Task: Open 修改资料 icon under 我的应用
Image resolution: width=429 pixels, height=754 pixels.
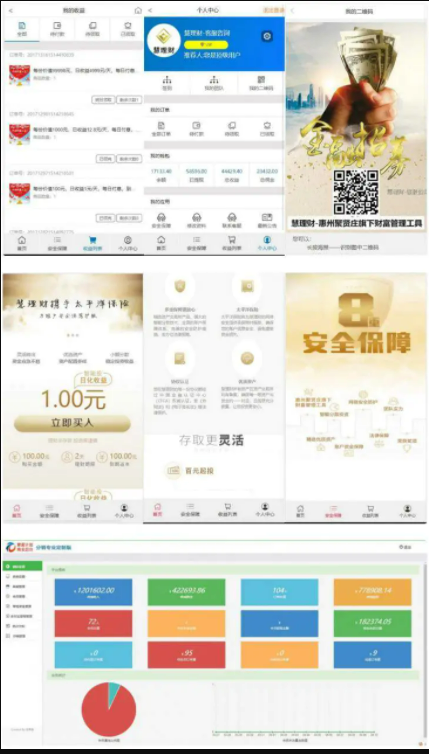Action: click(x=196, y=221)
